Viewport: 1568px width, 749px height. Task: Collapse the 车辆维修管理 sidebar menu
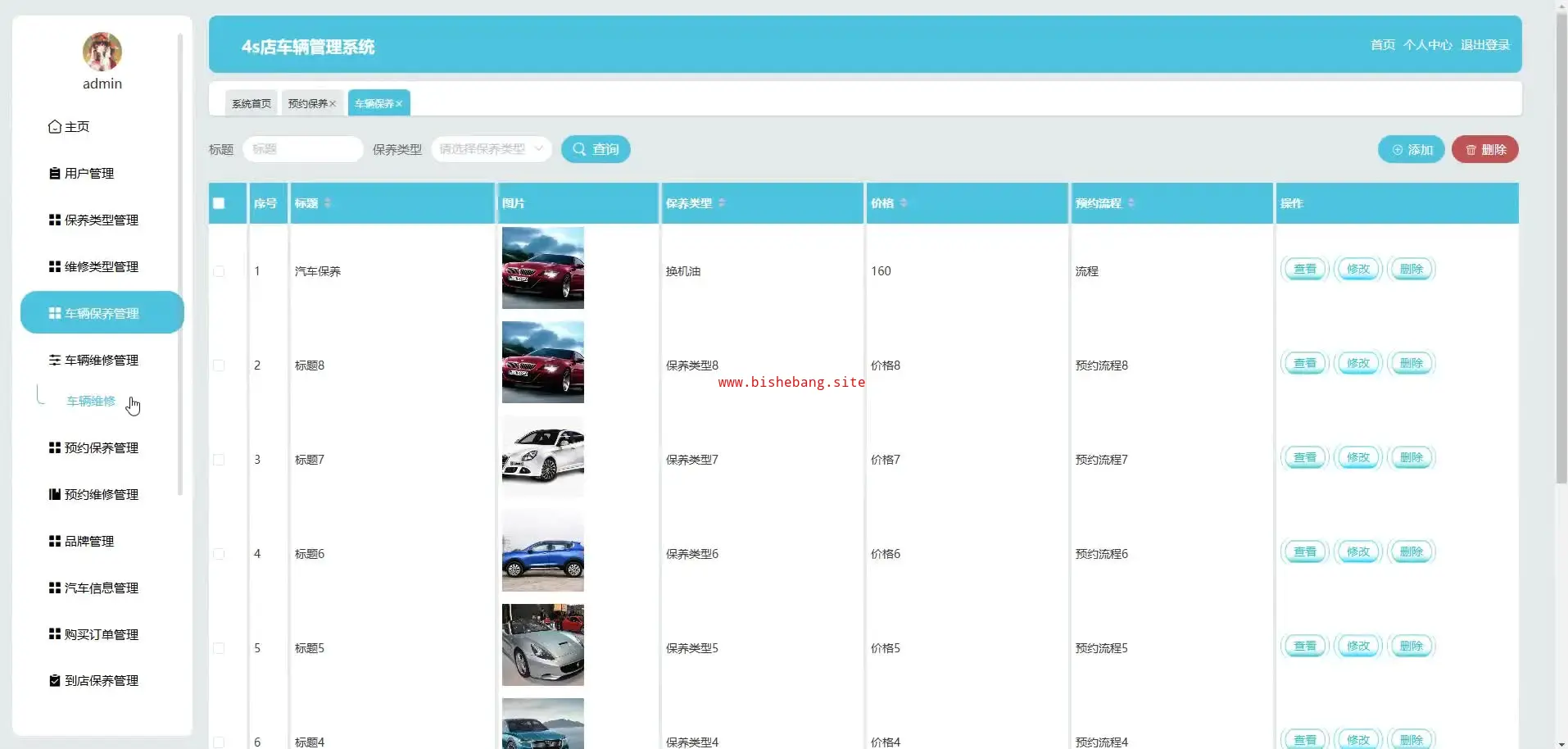[102, 361]
